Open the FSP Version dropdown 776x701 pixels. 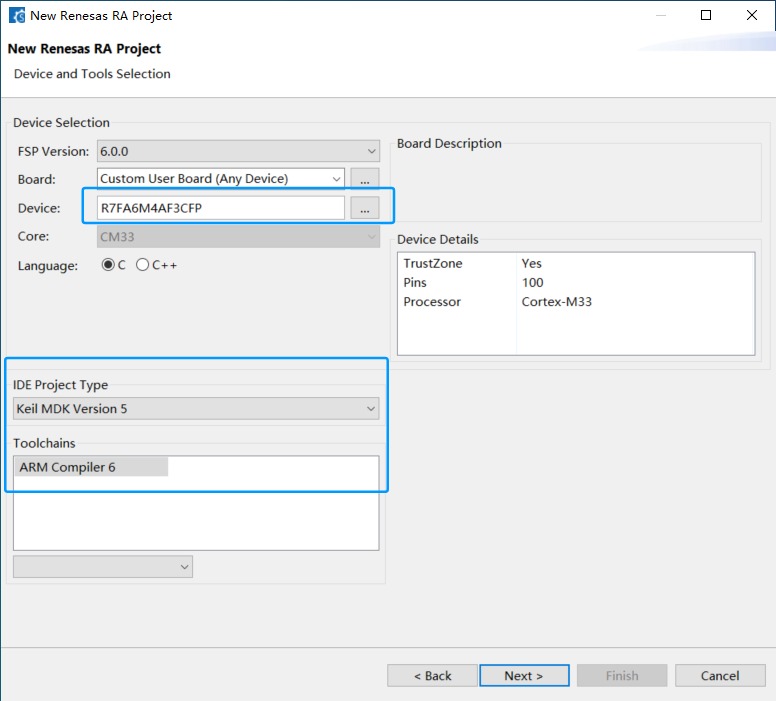coord(238,151)
